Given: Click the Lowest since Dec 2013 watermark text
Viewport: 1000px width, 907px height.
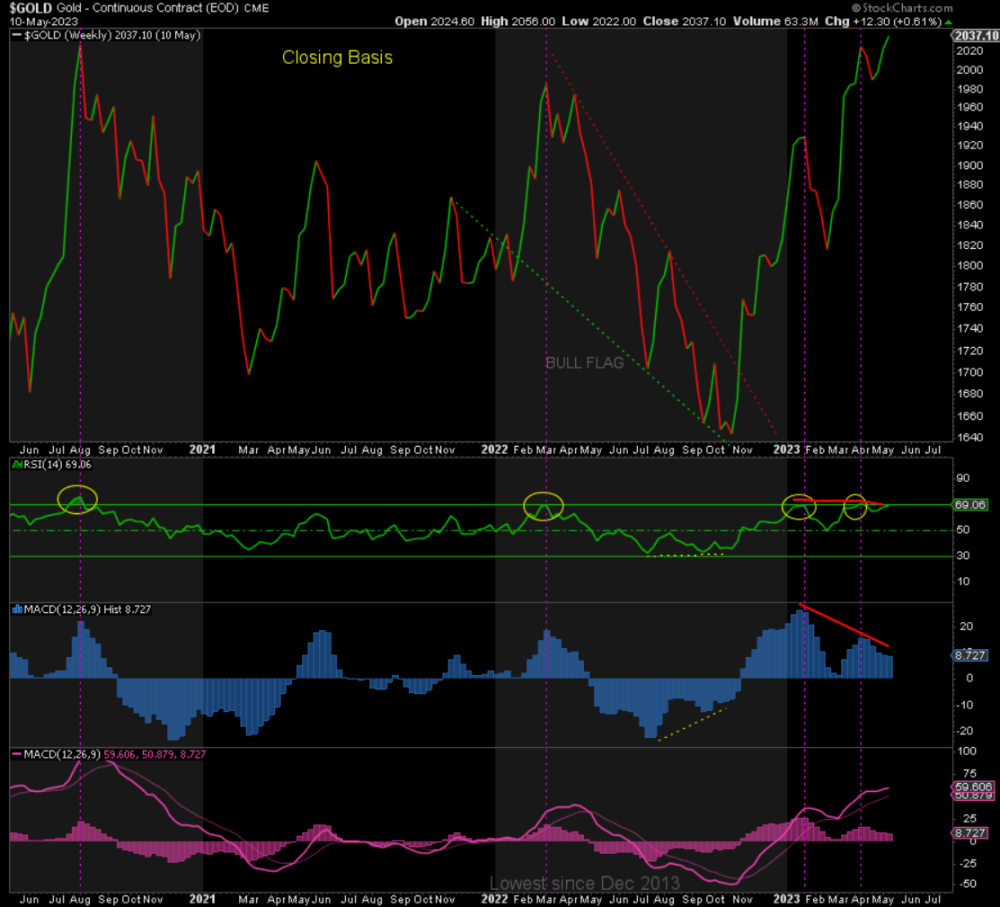Looking at the screenshot, I should tap(584, 884).
